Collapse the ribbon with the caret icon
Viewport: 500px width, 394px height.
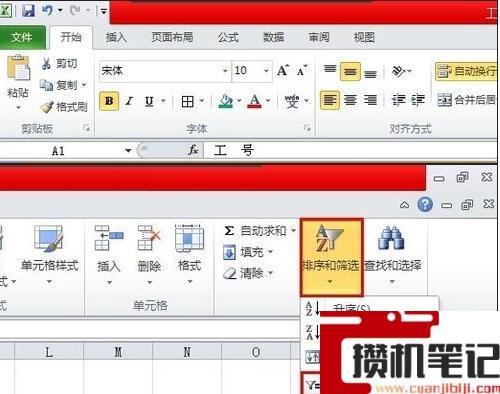point(404,205)
